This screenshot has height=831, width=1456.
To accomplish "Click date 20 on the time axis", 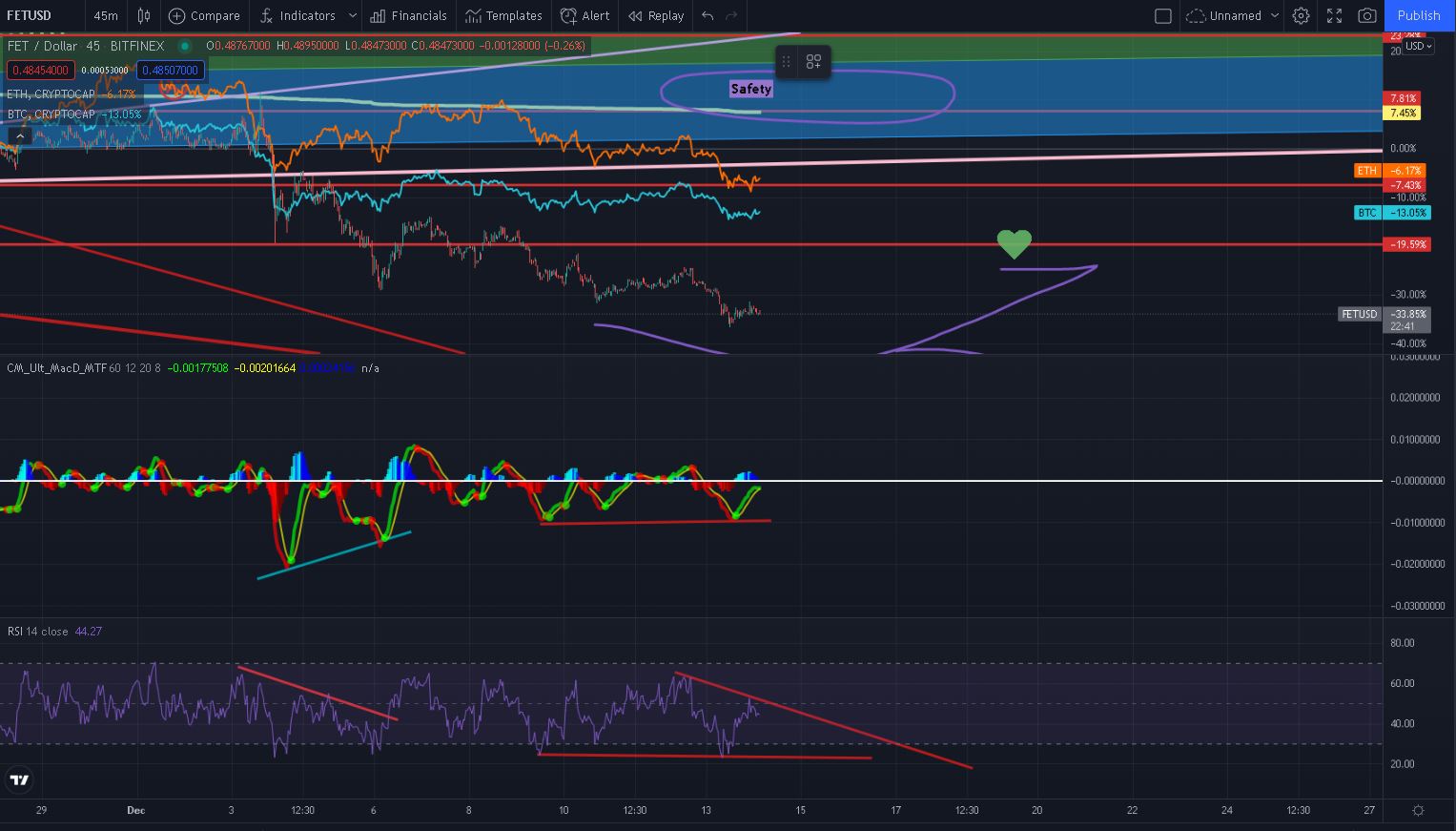I will (x=1036, y=810).
